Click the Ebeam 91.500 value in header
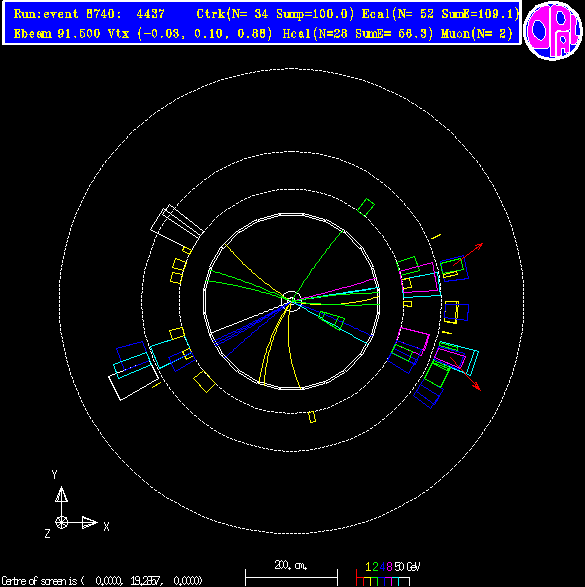585x587 pixels. (57, 34)
